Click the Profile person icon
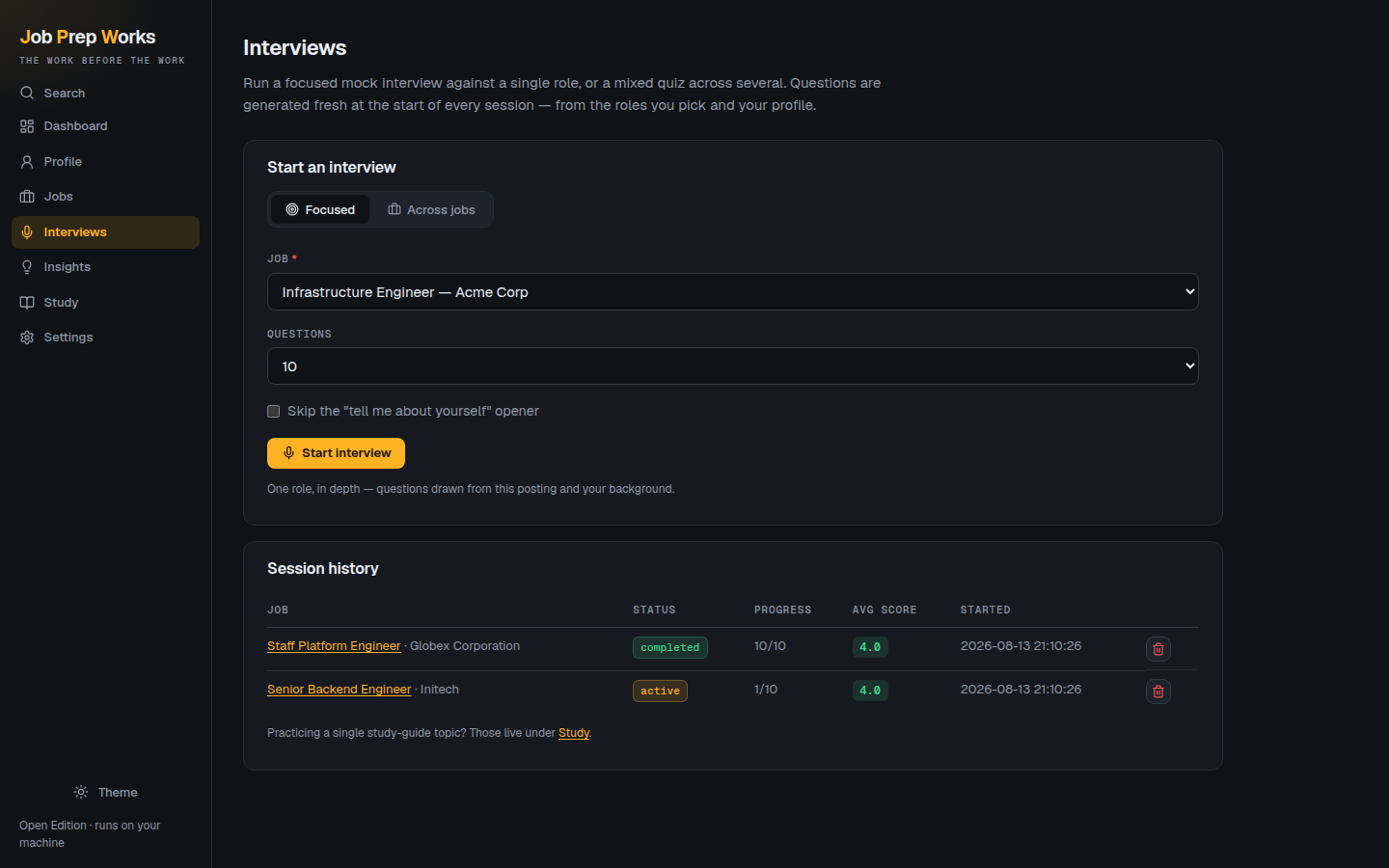 27,162
